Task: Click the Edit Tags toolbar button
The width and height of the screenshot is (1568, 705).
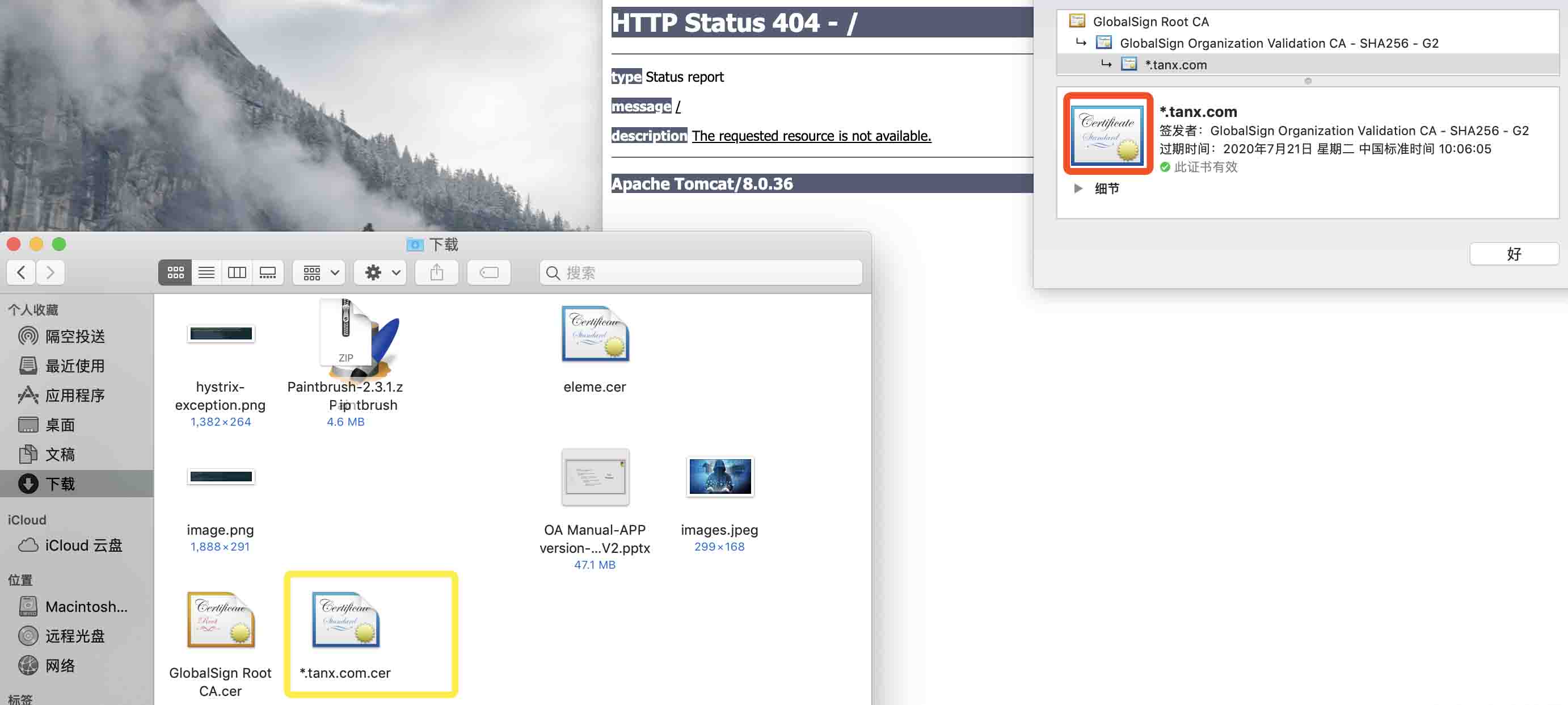Action: click(x=489, y=272)
